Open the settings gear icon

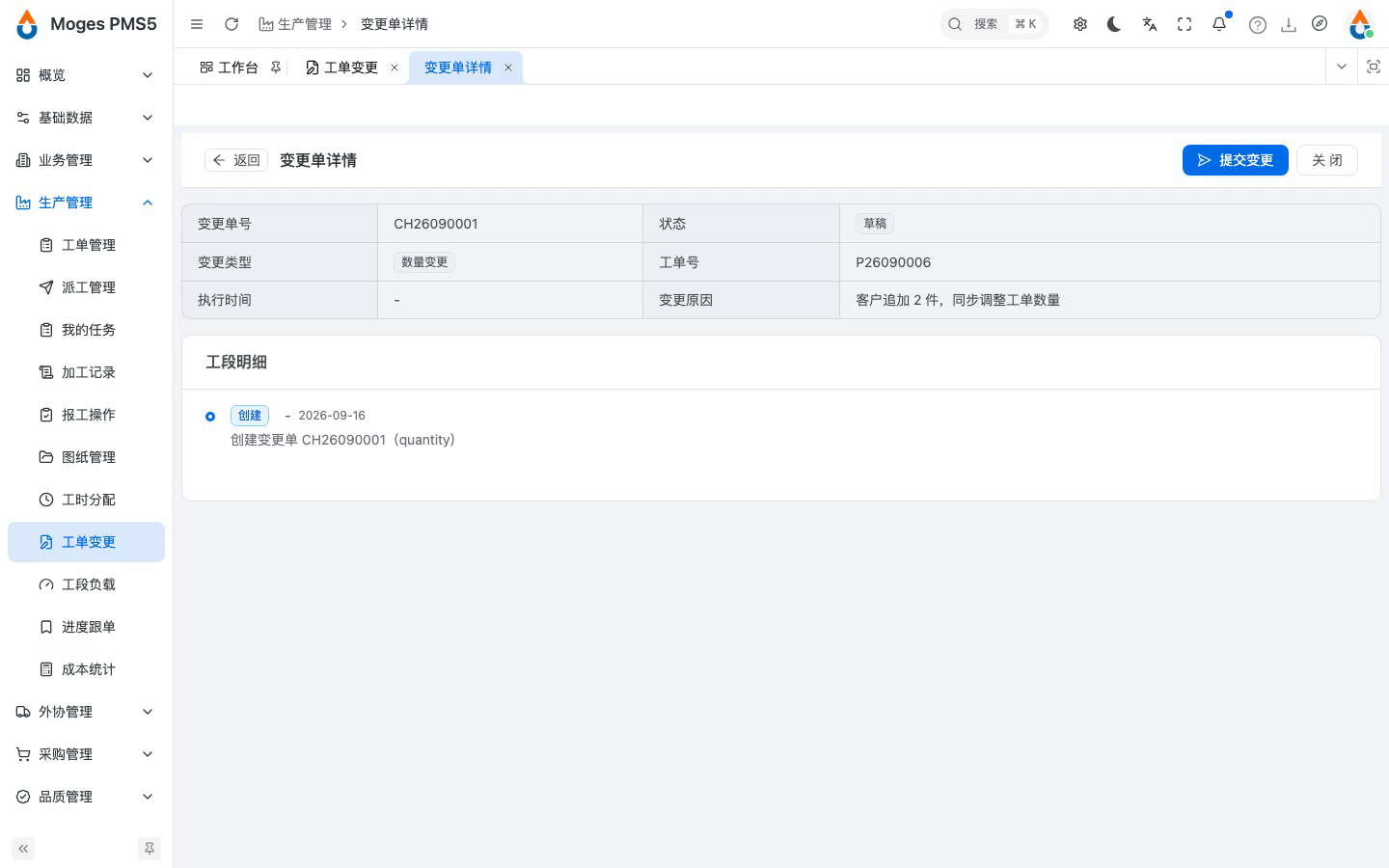click(x=1080, y=24)
